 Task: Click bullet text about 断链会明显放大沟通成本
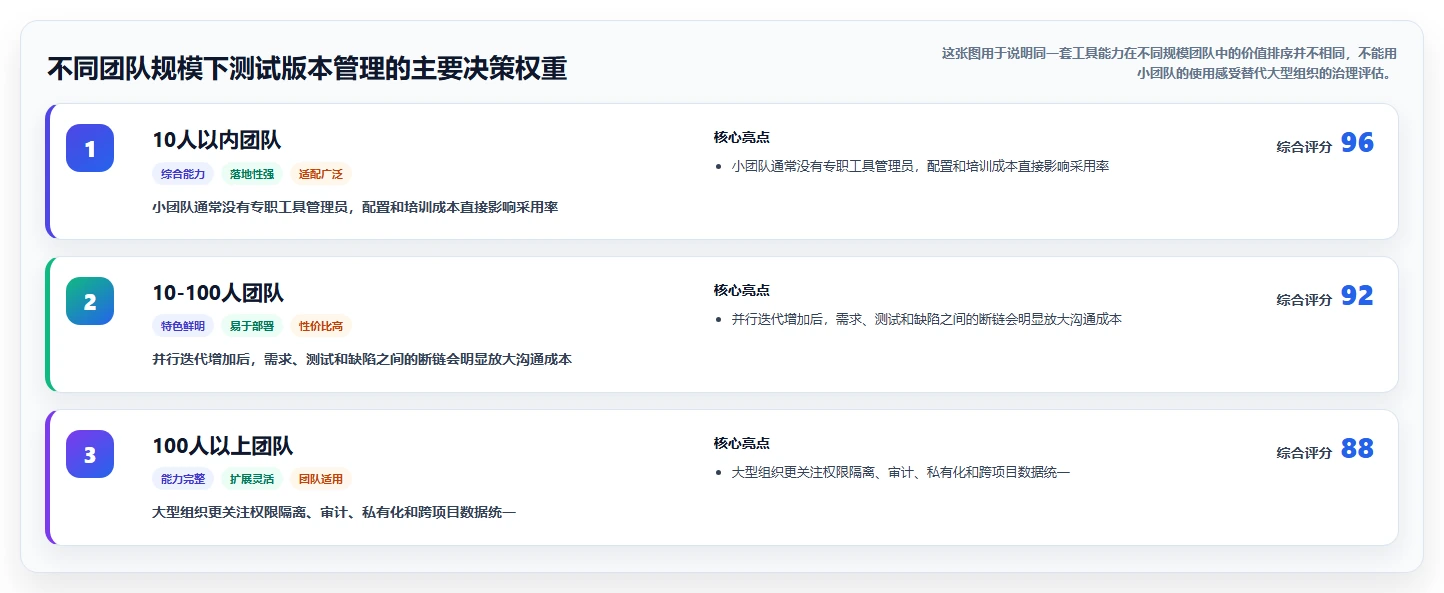927,319
